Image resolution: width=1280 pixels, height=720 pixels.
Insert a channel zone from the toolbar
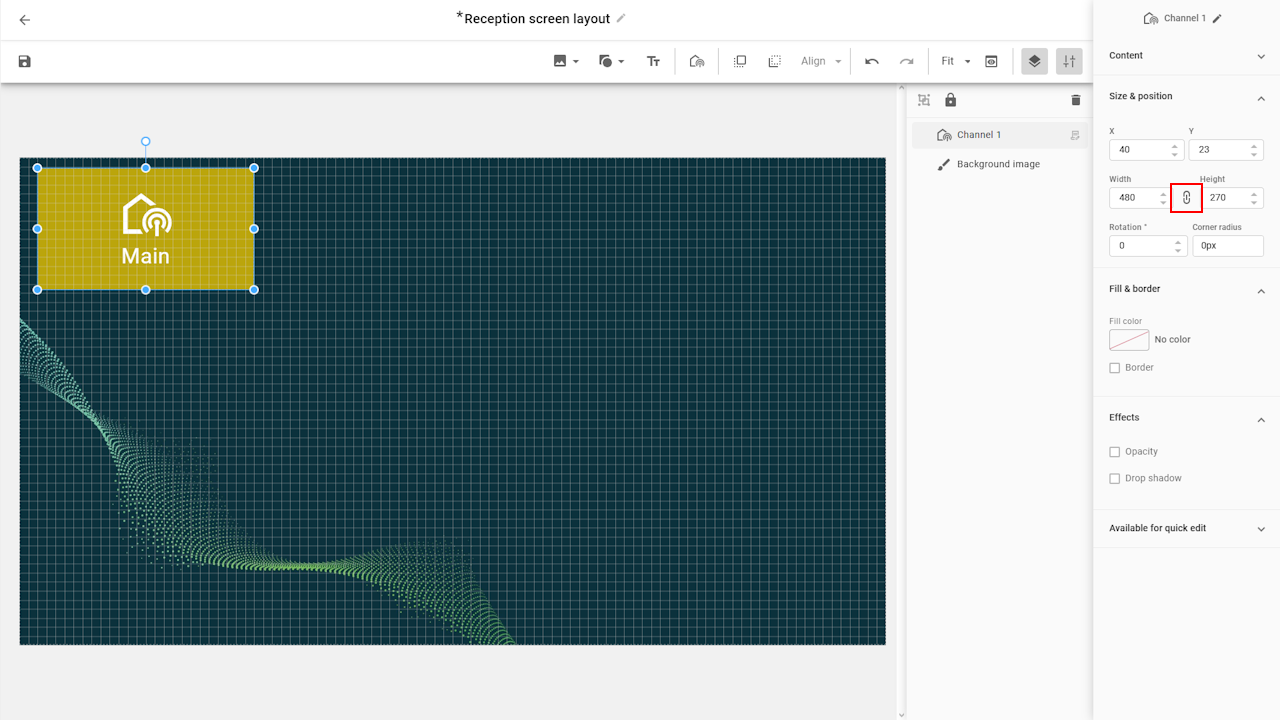(x=697, y=62)
